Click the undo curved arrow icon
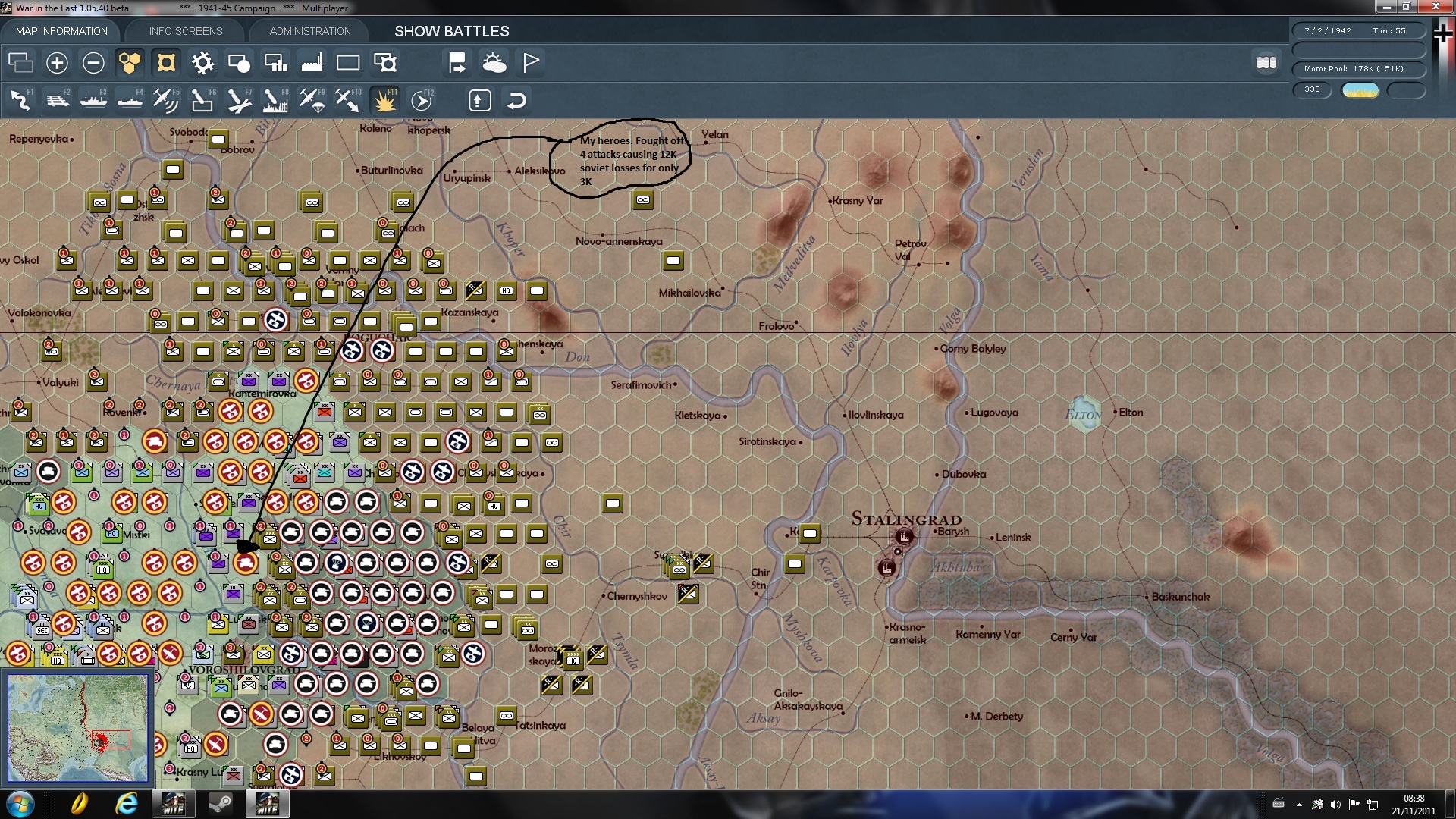This screenshot has width=1456, height=819. [x=516, y=100]
